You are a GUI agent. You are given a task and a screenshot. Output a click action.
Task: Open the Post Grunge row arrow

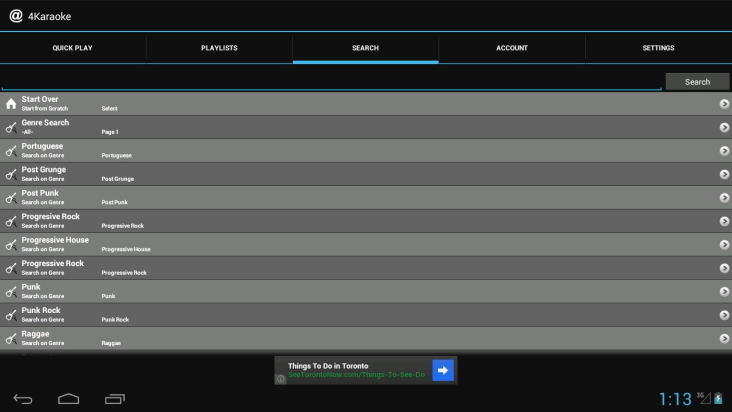click(x=724, y=174)
